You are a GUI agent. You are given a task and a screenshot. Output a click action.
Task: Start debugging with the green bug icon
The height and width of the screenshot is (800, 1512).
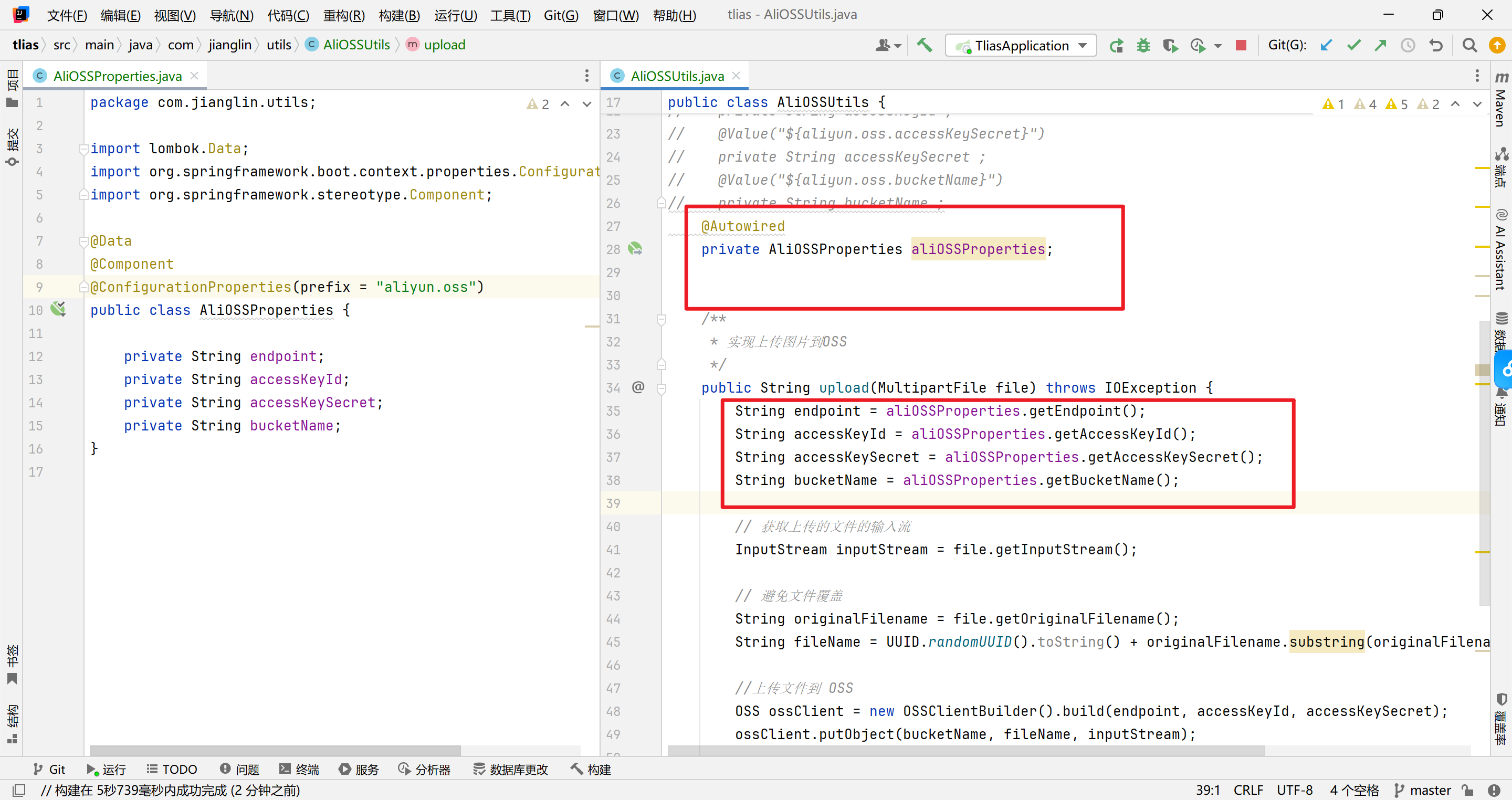pos(1143,45)
